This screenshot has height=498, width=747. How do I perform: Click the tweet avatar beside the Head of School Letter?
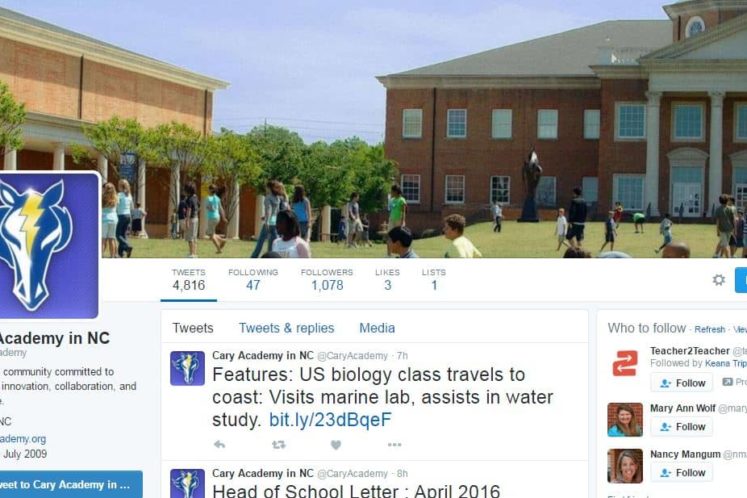pos(187,484)
